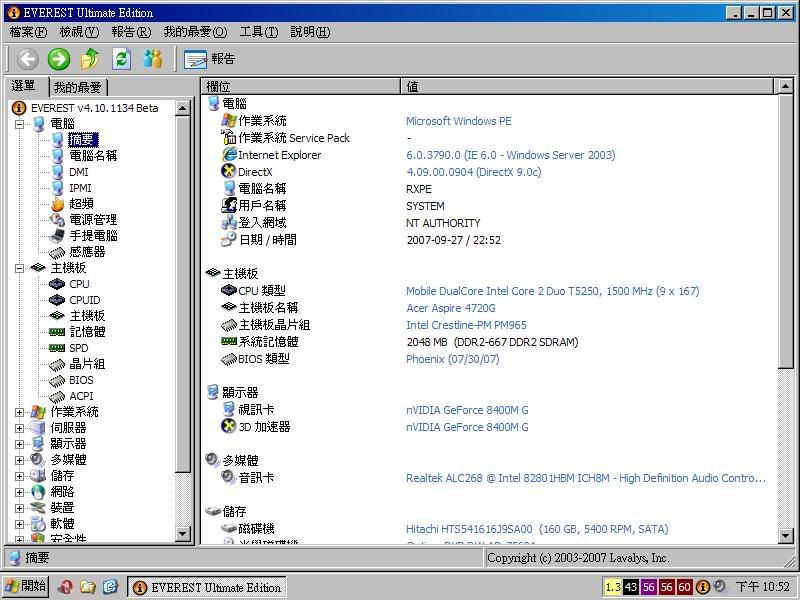
Task: Open the 工具(T) menu
Action: point(259,32)
